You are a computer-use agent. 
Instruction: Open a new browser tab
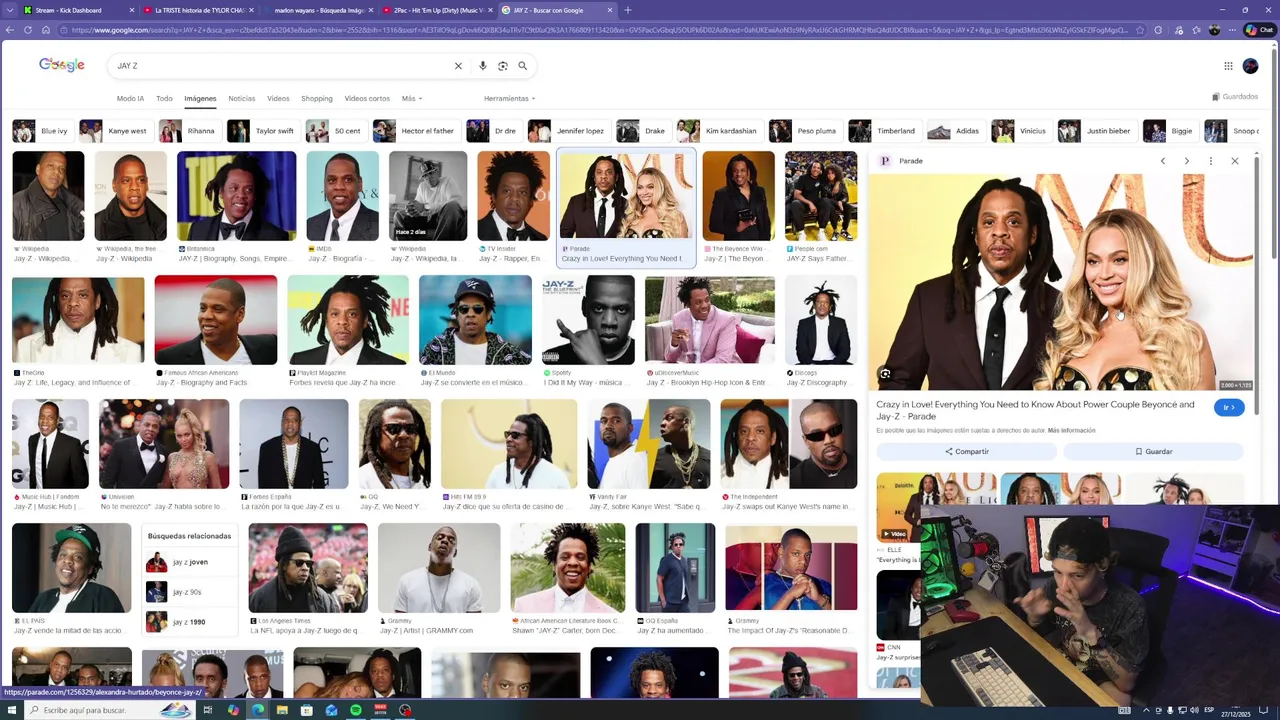point(628,10)
